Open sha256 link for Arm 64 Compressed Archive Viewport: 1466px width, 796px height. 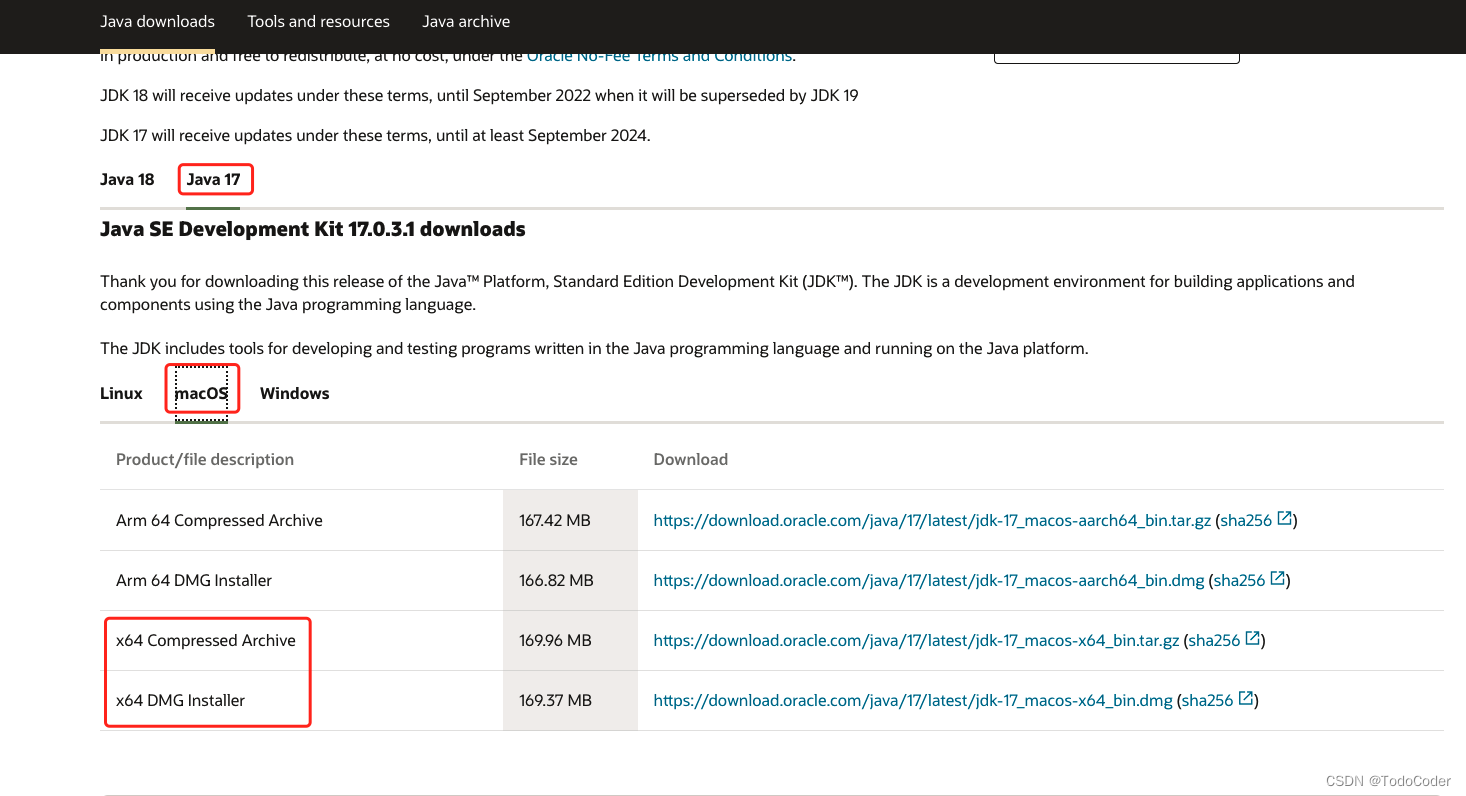(1246, 521)
